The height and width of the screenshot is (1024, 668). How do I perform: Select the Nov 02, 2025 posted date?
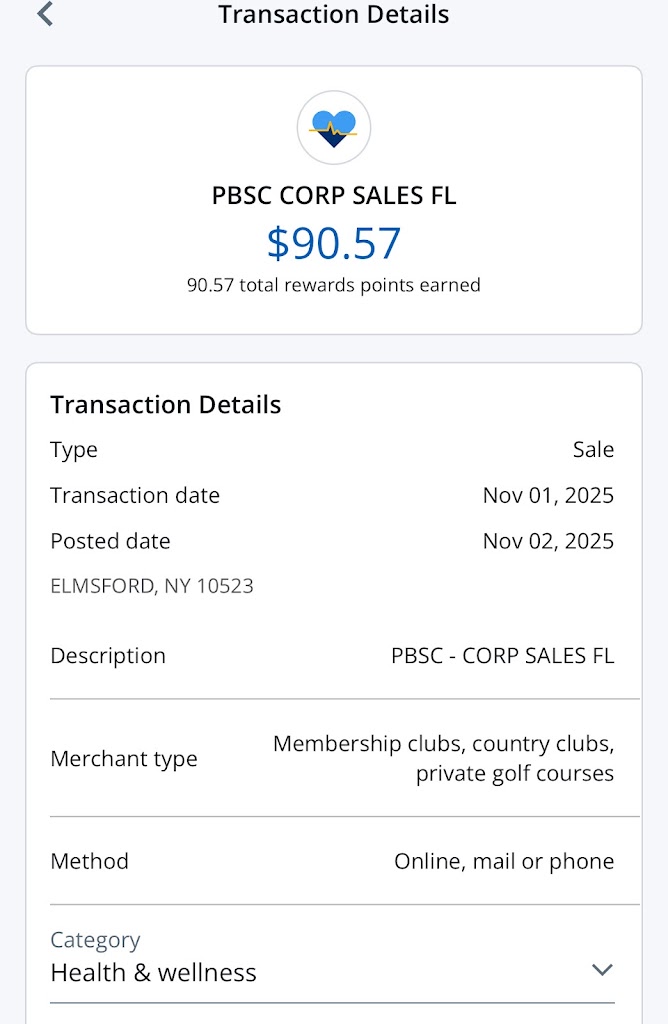pos(548,541)
